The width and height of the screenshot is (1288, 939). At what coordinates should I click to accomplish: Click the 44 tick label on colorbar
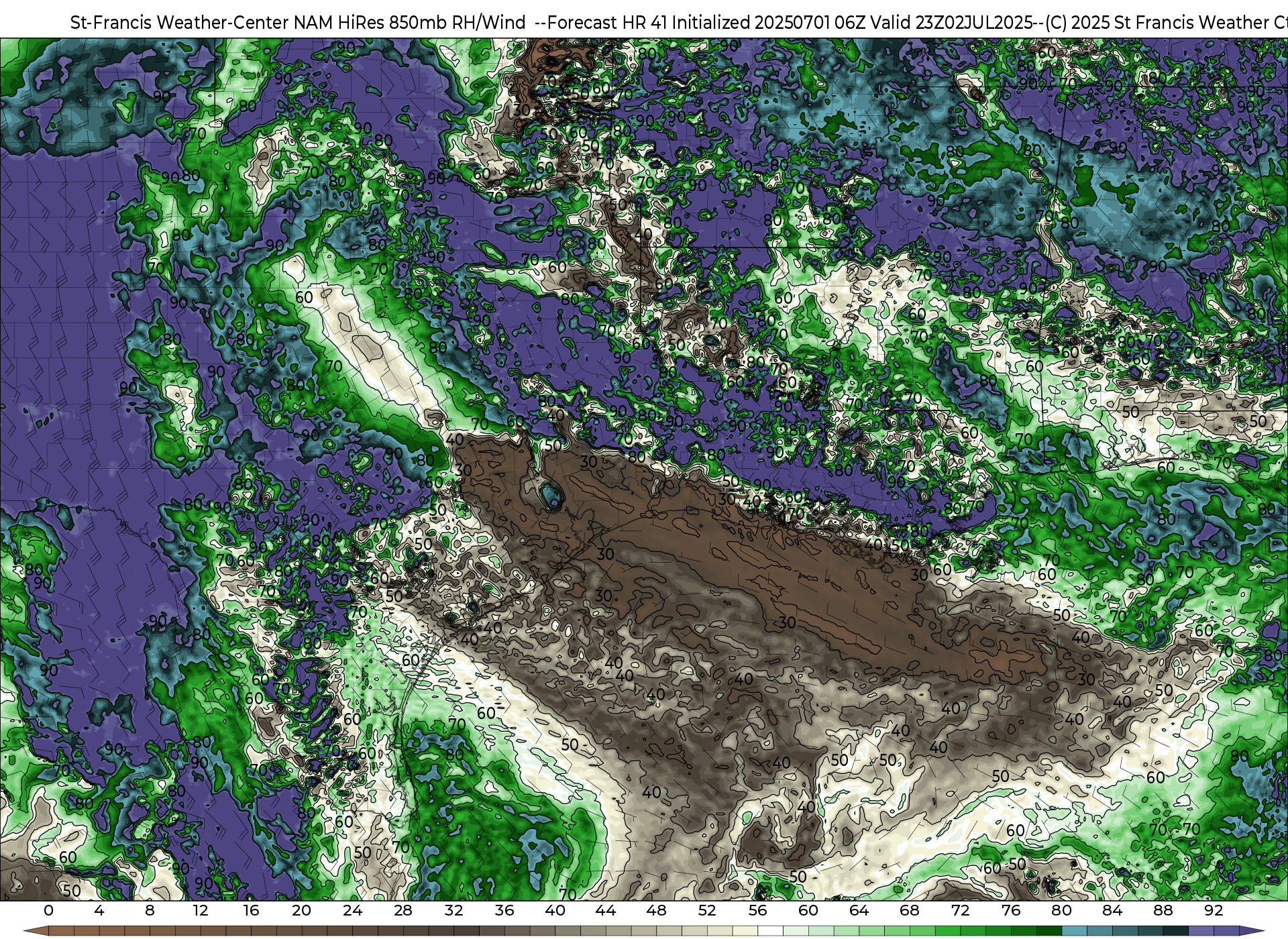(606, 910)
